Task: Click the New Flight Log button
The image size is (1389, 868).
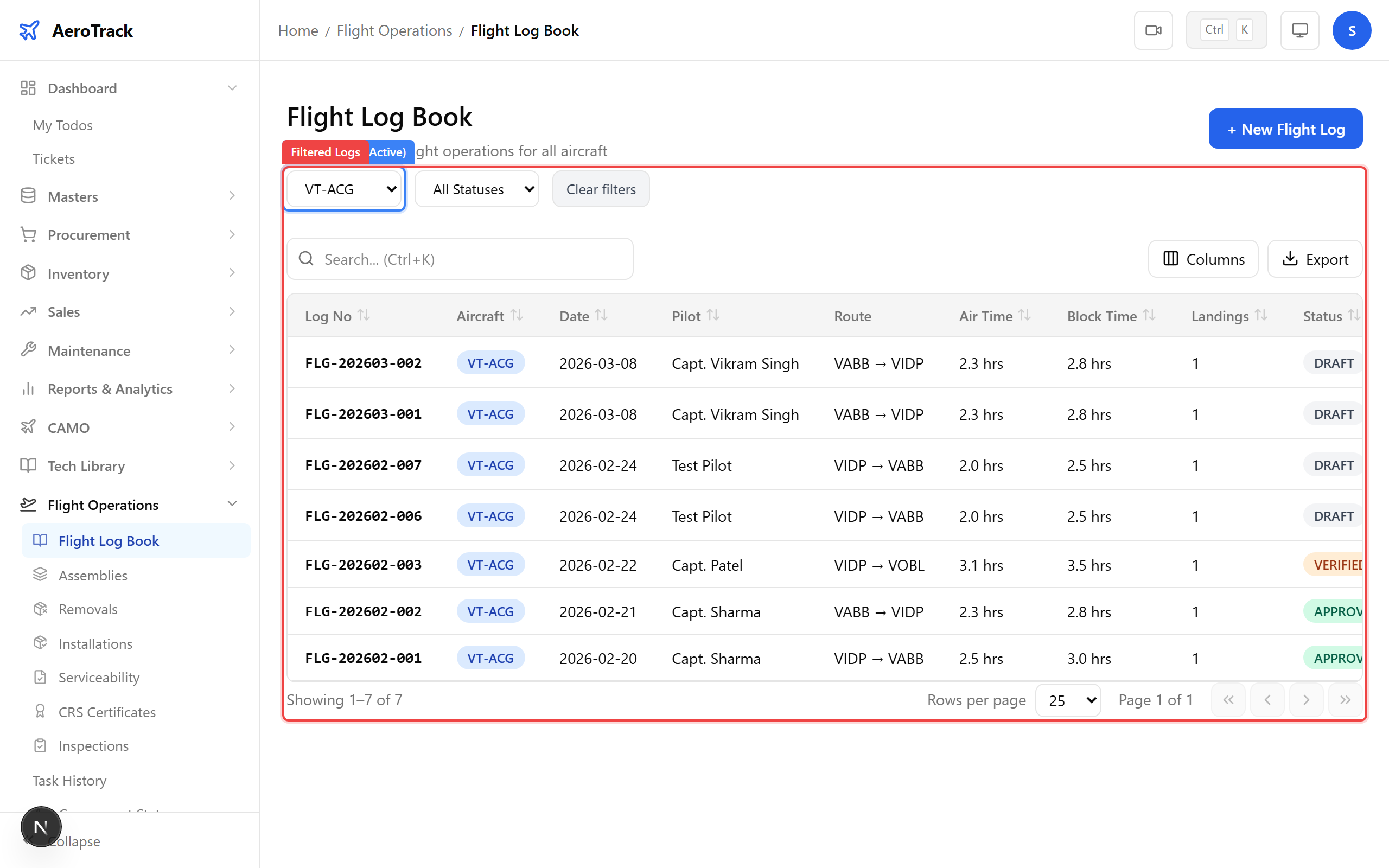Action: tap(1286, 129)
